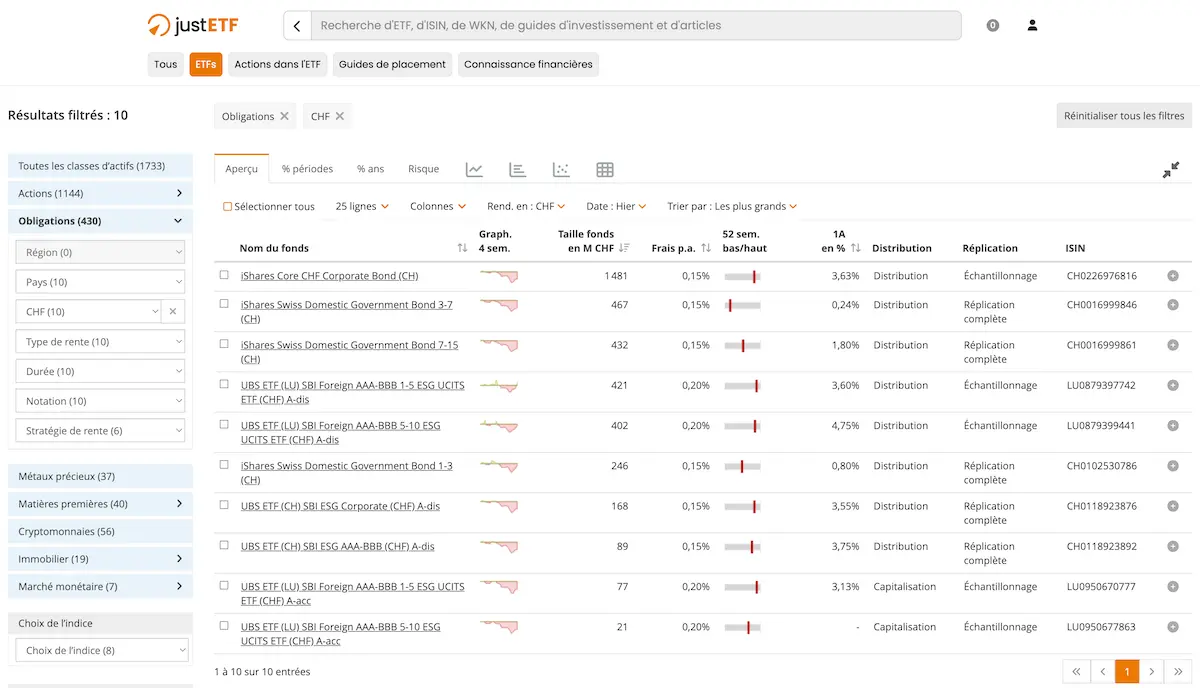Add iShares Core CHF Corporate Bond plus icon
The image size is (1200, 688).
click(1172, 276)
